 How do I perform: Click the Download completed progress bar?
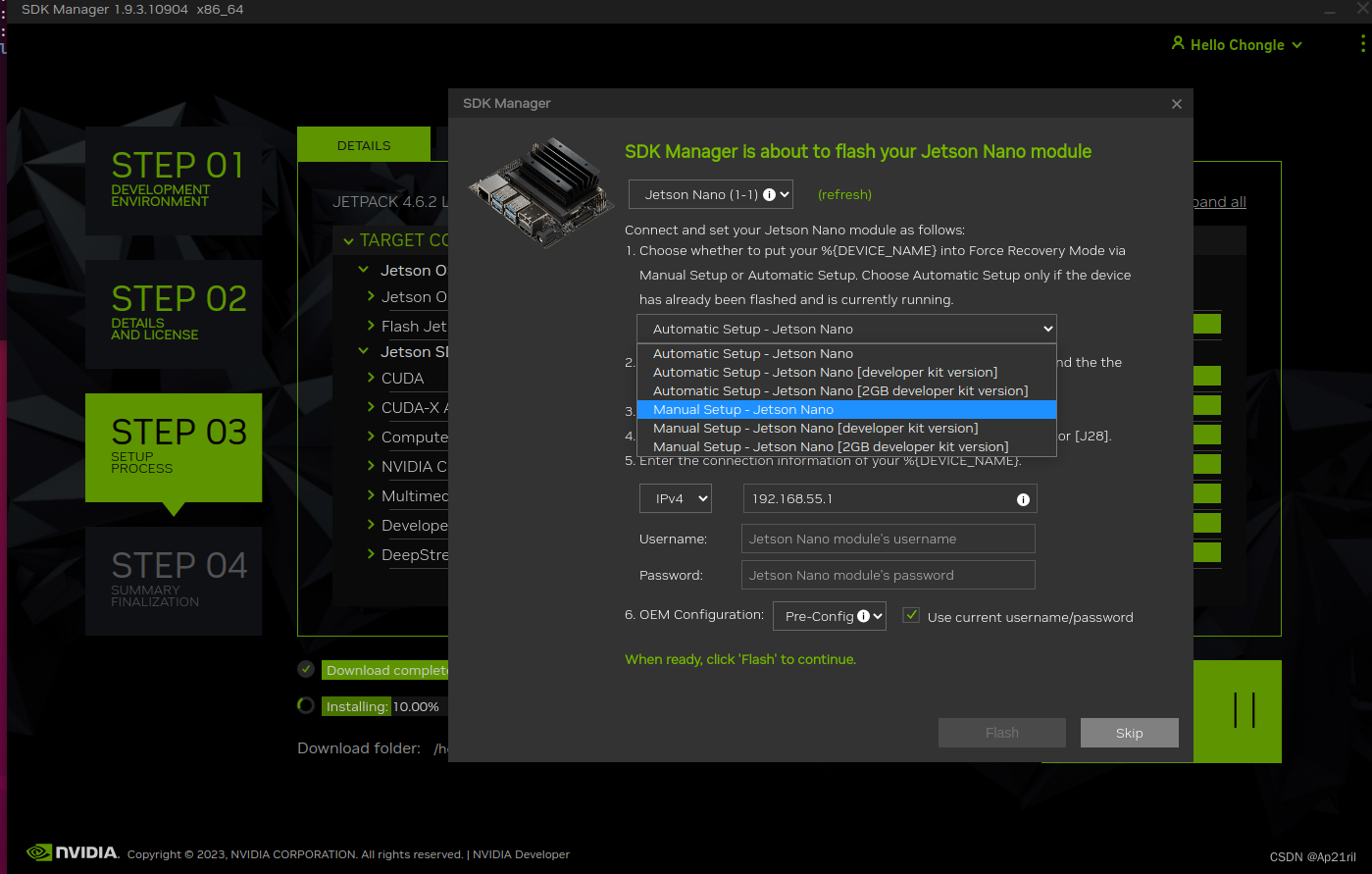click(385, 670)
